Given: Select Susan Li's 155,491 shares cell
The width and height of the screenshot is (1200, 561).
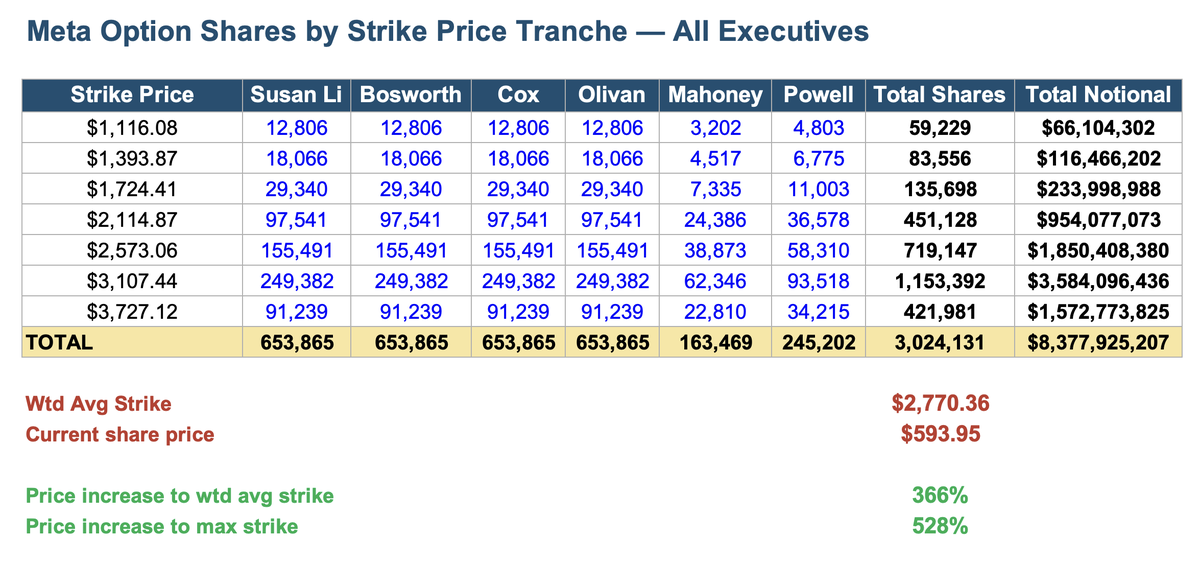Looking at the screenshot, I should 297,250.
